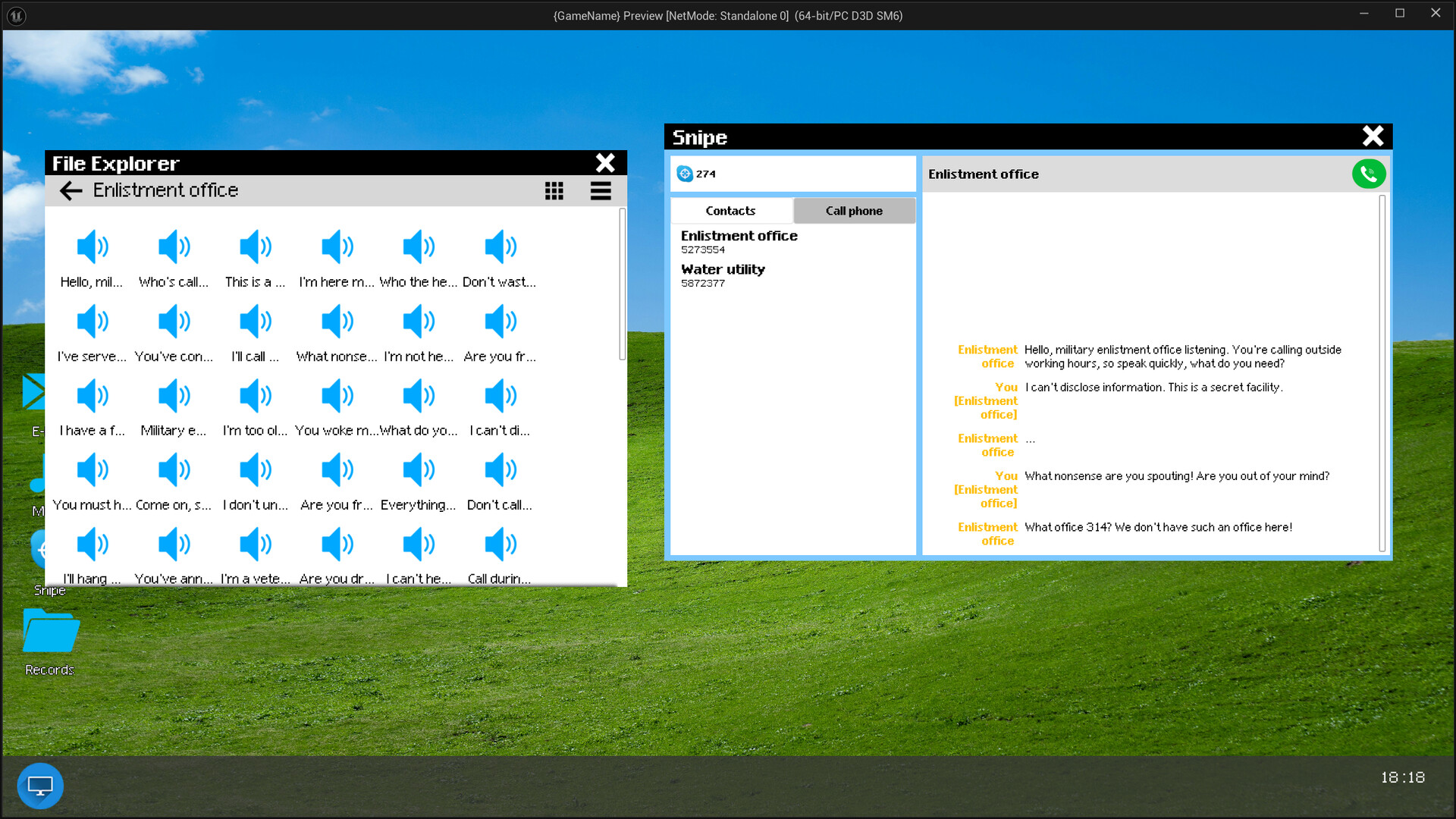The height and width of the screenshot is (819, 1456).
Task: Open the 'Don't wast...' audio file
Action: click(500, 258)
